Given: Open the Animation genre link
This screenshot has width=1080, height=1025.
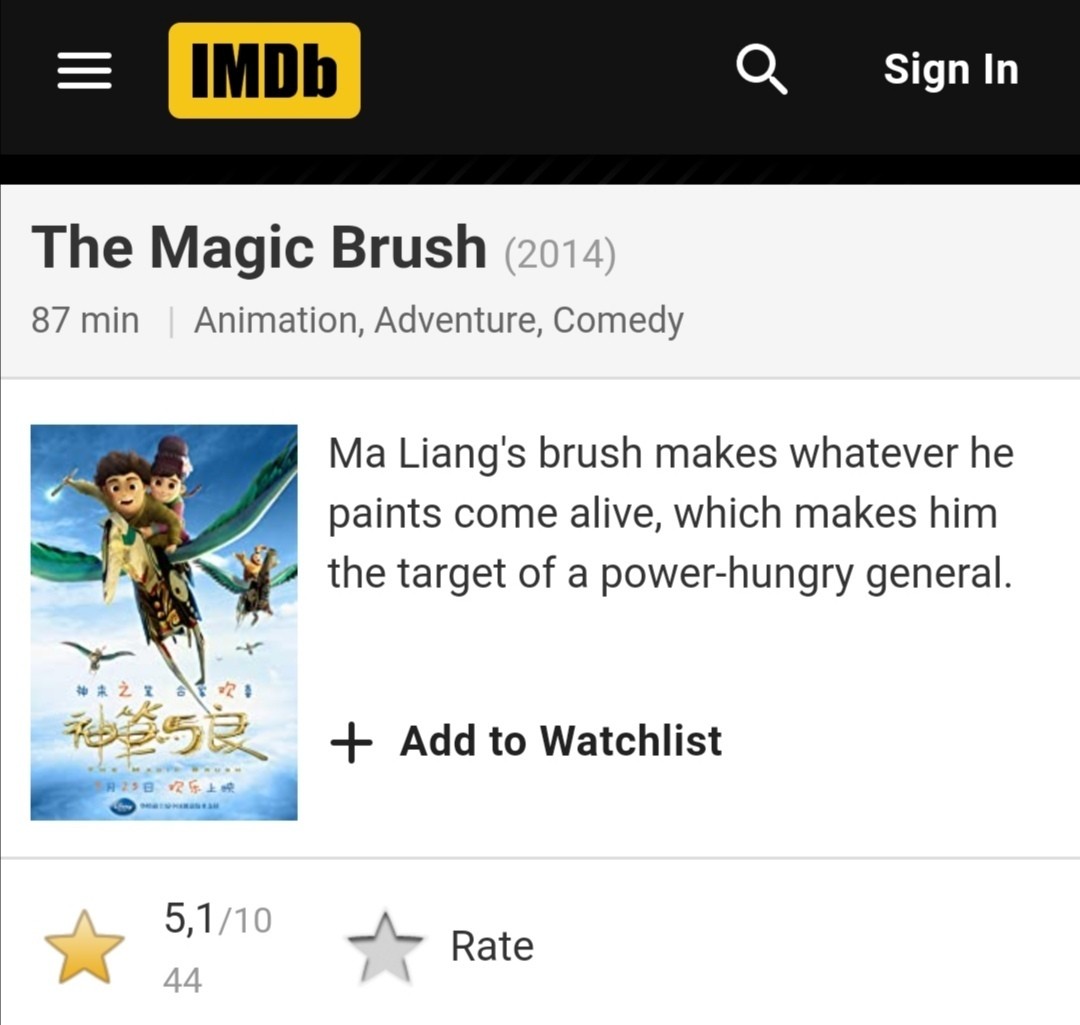Looking at the screenshot, I should [x=275, y=321].
